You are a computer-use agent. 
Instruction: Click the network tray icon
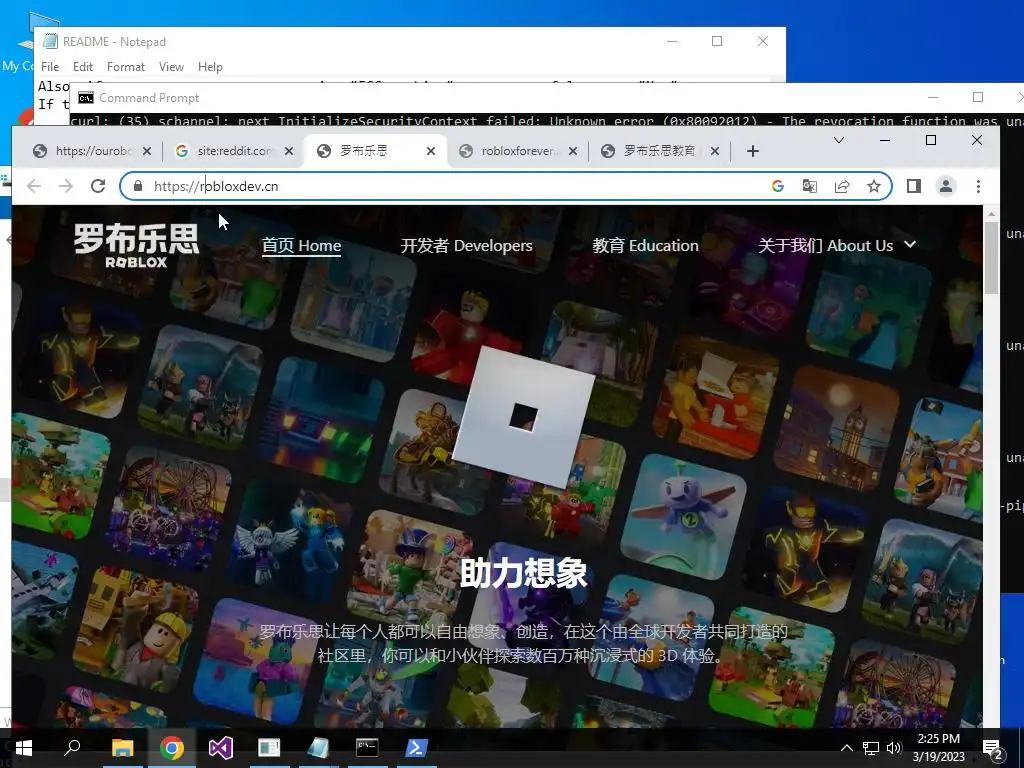click(x=871, y=748)
